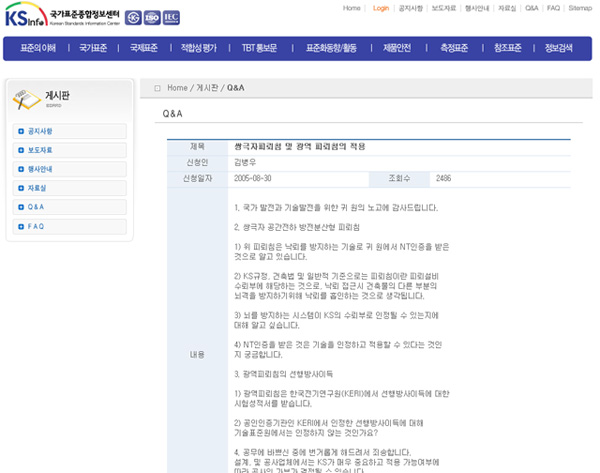Viewport: 600px width, 473px height.
Task: Open the Sitemap link in header
Action: tap(579, 7)
